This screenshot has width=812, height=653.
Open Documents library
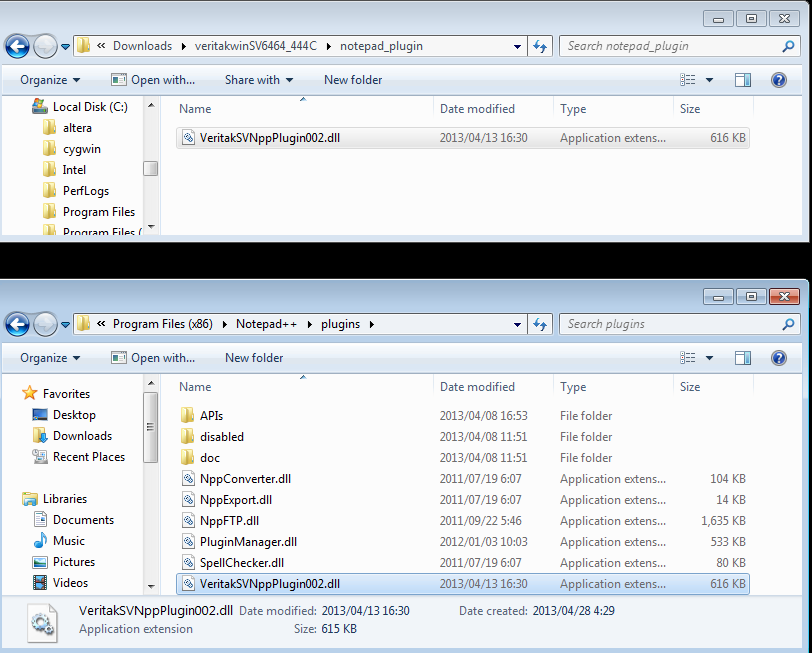tap(73, 520)
